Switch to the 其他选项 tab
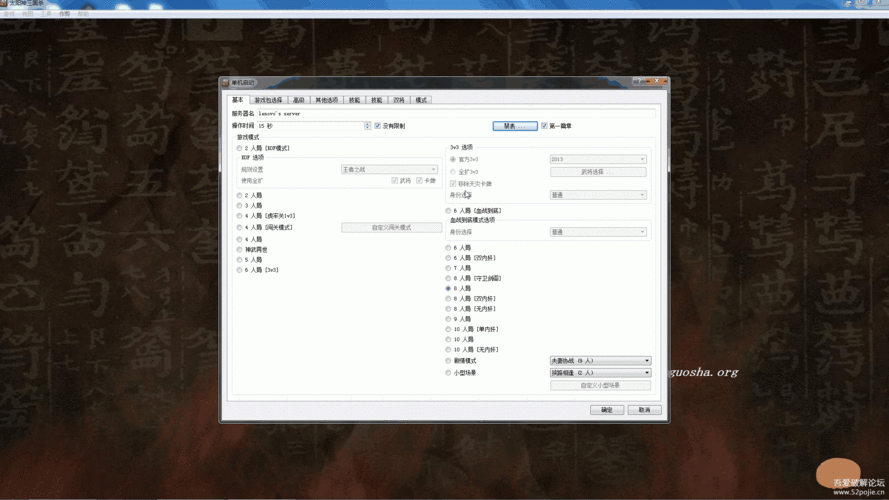Image resolution: width=889 pixels, height=500 pixels. 327,100
